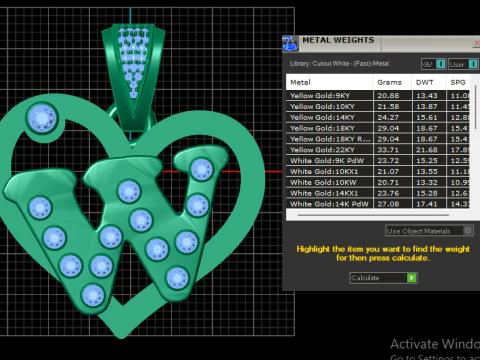Select the pendant bail in the viewport
480x360 pixels.
point(133,77)
